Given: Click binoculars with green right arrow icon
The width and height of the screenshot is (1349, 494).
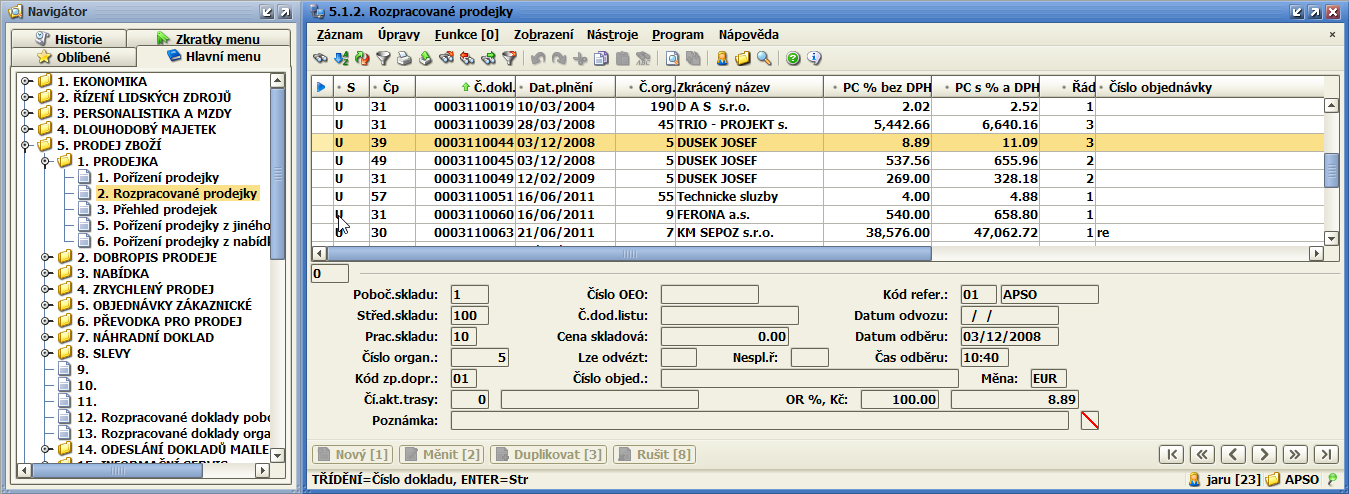Looking at the screenshot, I should (x=487, y=58).
